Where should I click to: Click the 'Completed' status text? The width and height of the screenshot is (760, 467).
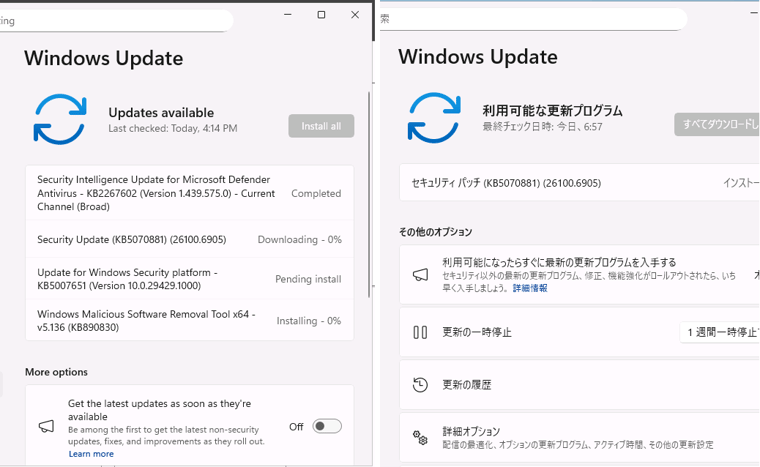316,193
